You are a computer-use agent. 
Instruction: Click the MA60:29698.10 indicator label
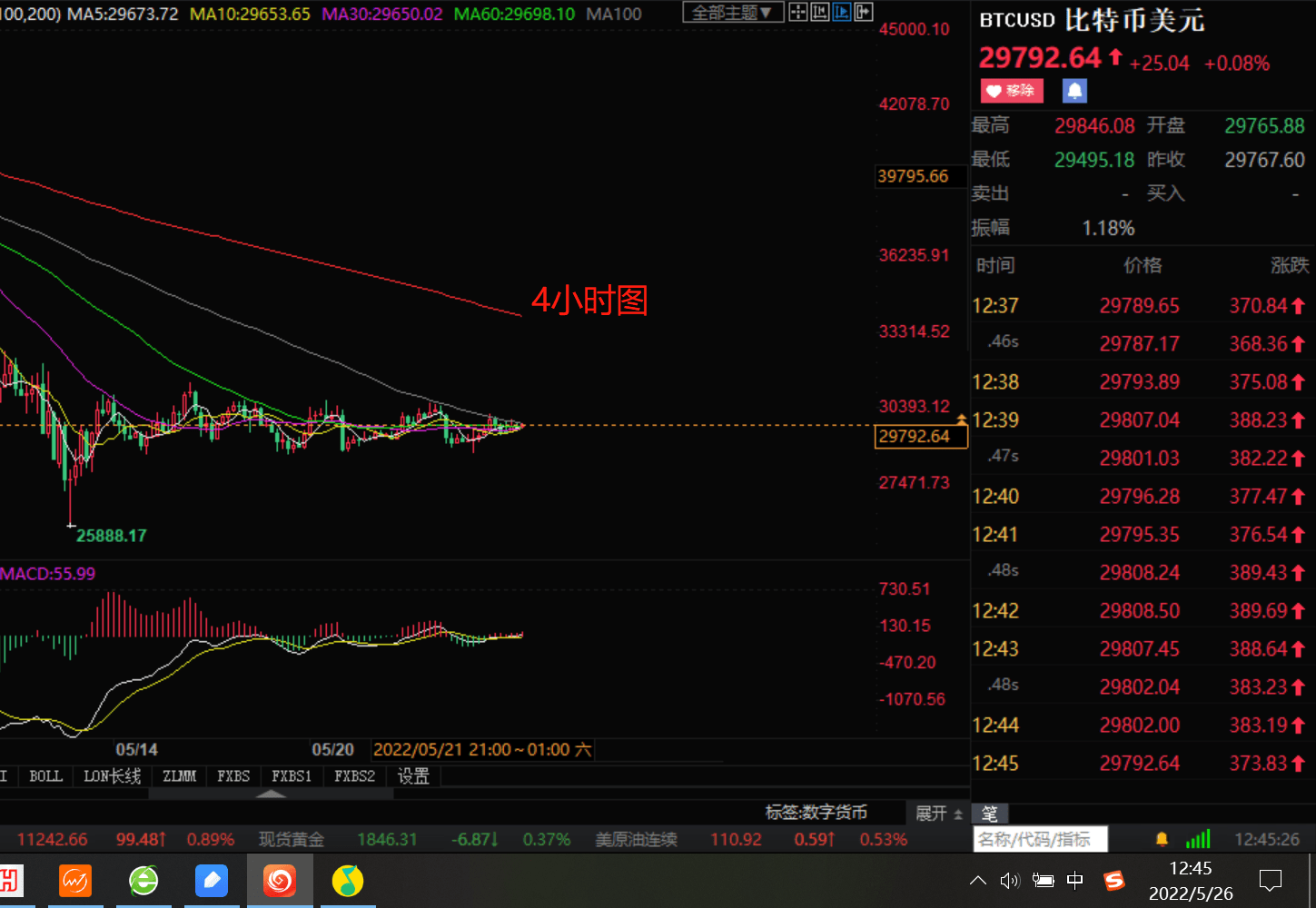[514, 14]
